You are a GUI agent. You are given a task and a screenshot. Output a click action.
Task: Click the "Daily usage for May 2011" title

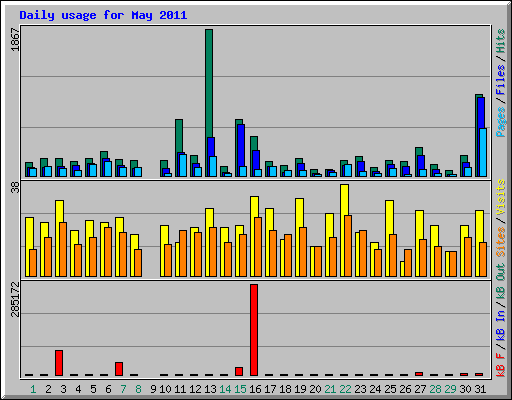click(x=103, y=15)
